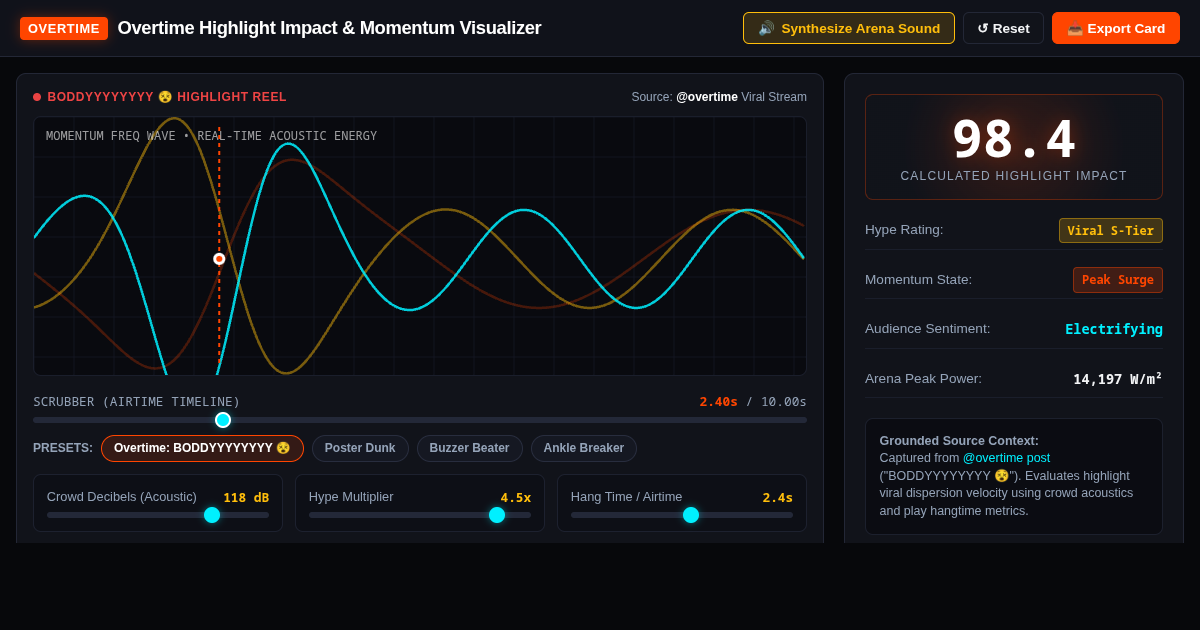Screen dimensions: 1200x630
Task: Click the playhead marker on the waveform
Action: pyautogui.click(x=219, y=259)
